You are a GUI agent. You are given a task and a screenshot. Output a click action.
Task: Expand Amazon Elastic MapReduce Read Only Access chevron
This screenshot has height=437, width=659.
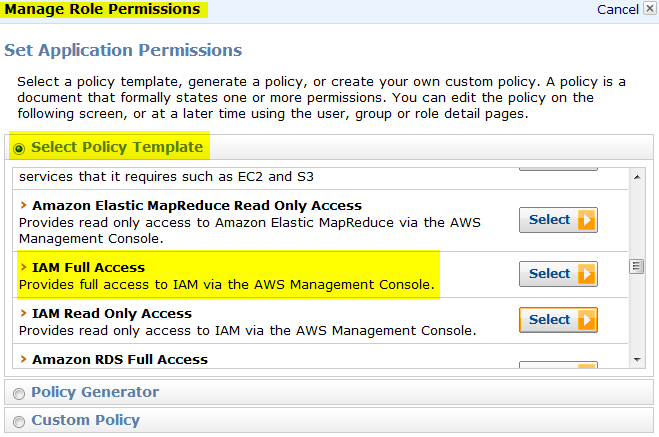click(x=23, y=205)
